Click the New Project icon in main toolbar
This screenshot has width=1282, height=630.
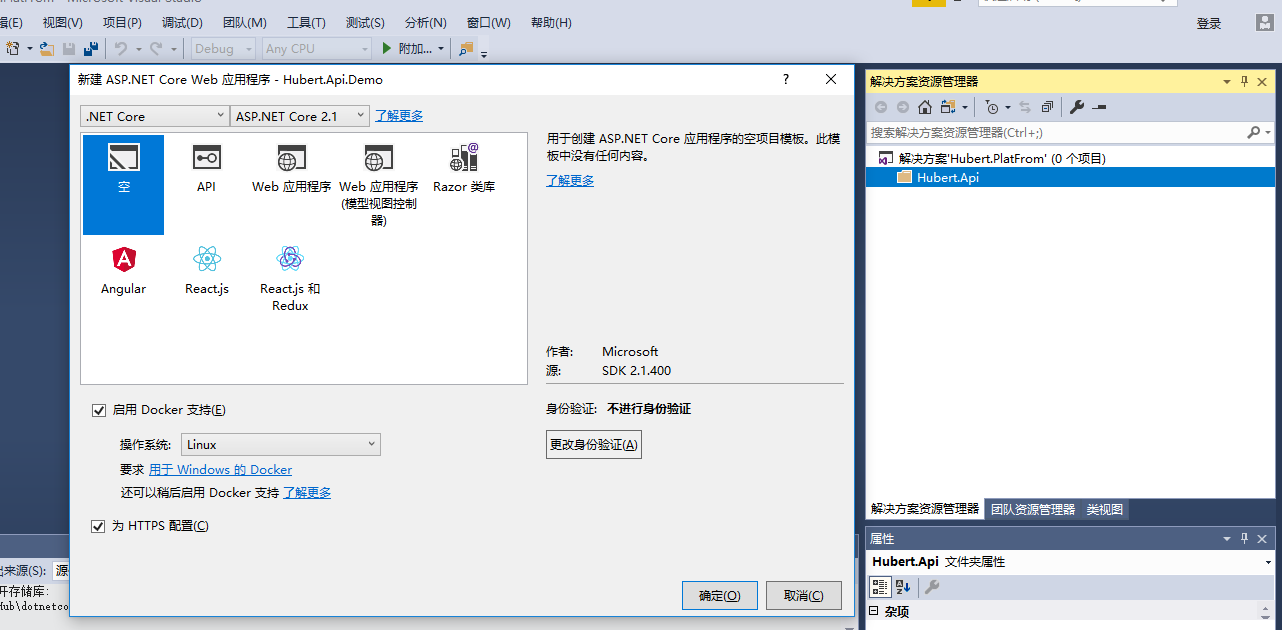coord(14,48)
